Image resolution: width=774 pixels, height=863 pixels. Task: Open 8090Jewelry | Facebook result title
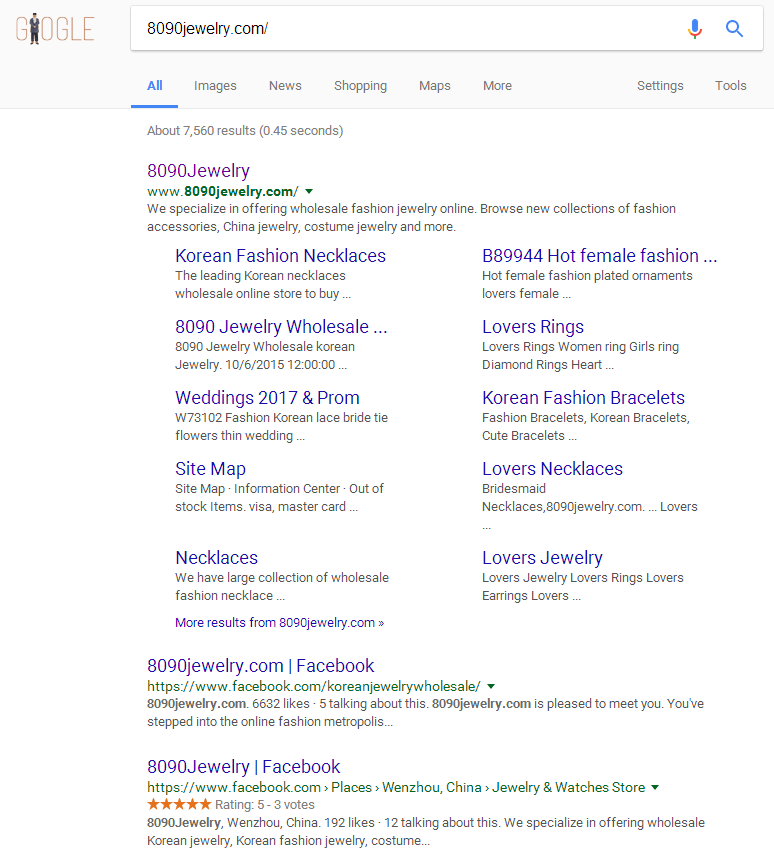(x=243, y=767)
